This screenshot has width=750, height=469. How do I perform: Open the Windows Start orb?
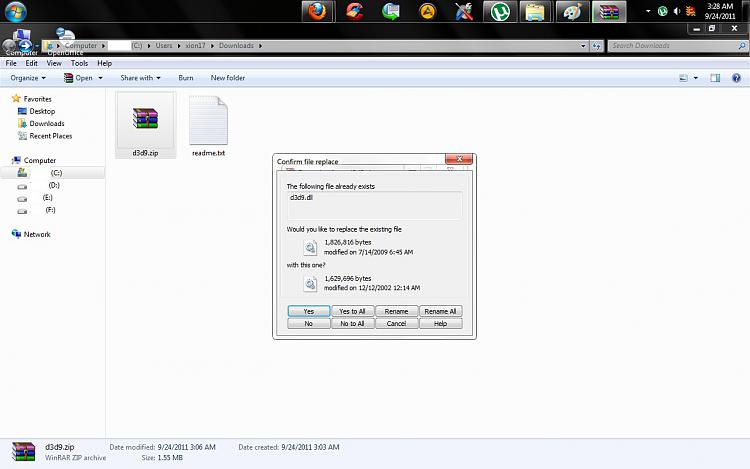16,11
